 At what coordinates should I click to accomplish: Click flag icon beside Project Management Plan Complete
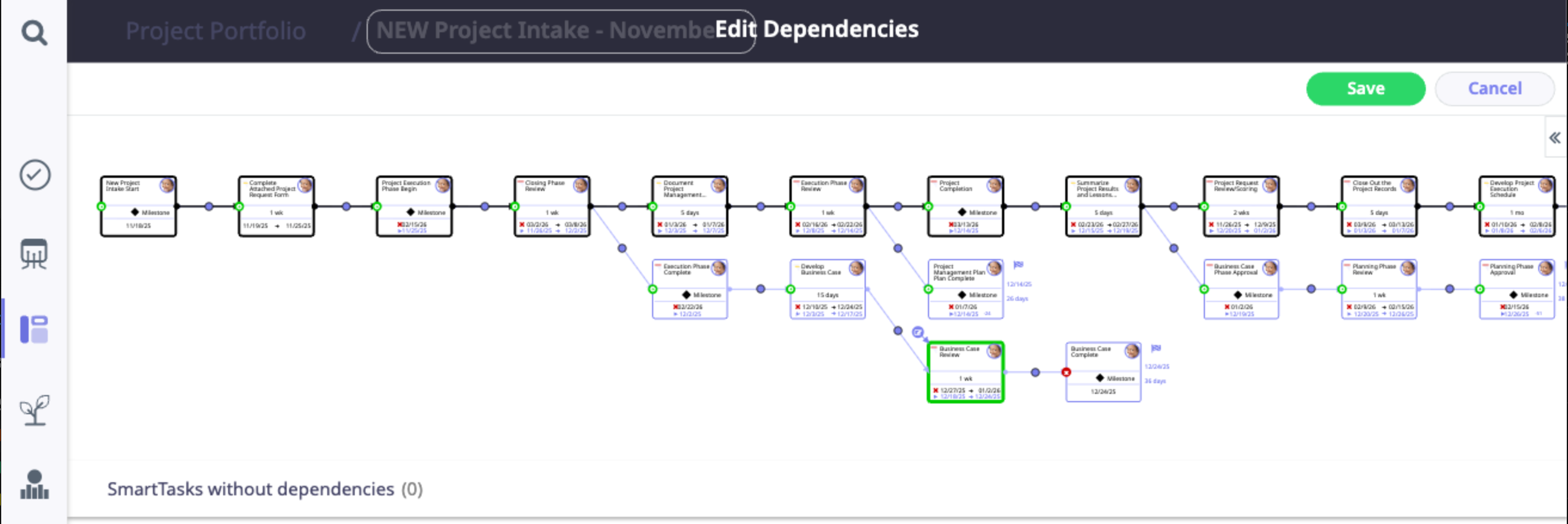[x=1018, y=265]
